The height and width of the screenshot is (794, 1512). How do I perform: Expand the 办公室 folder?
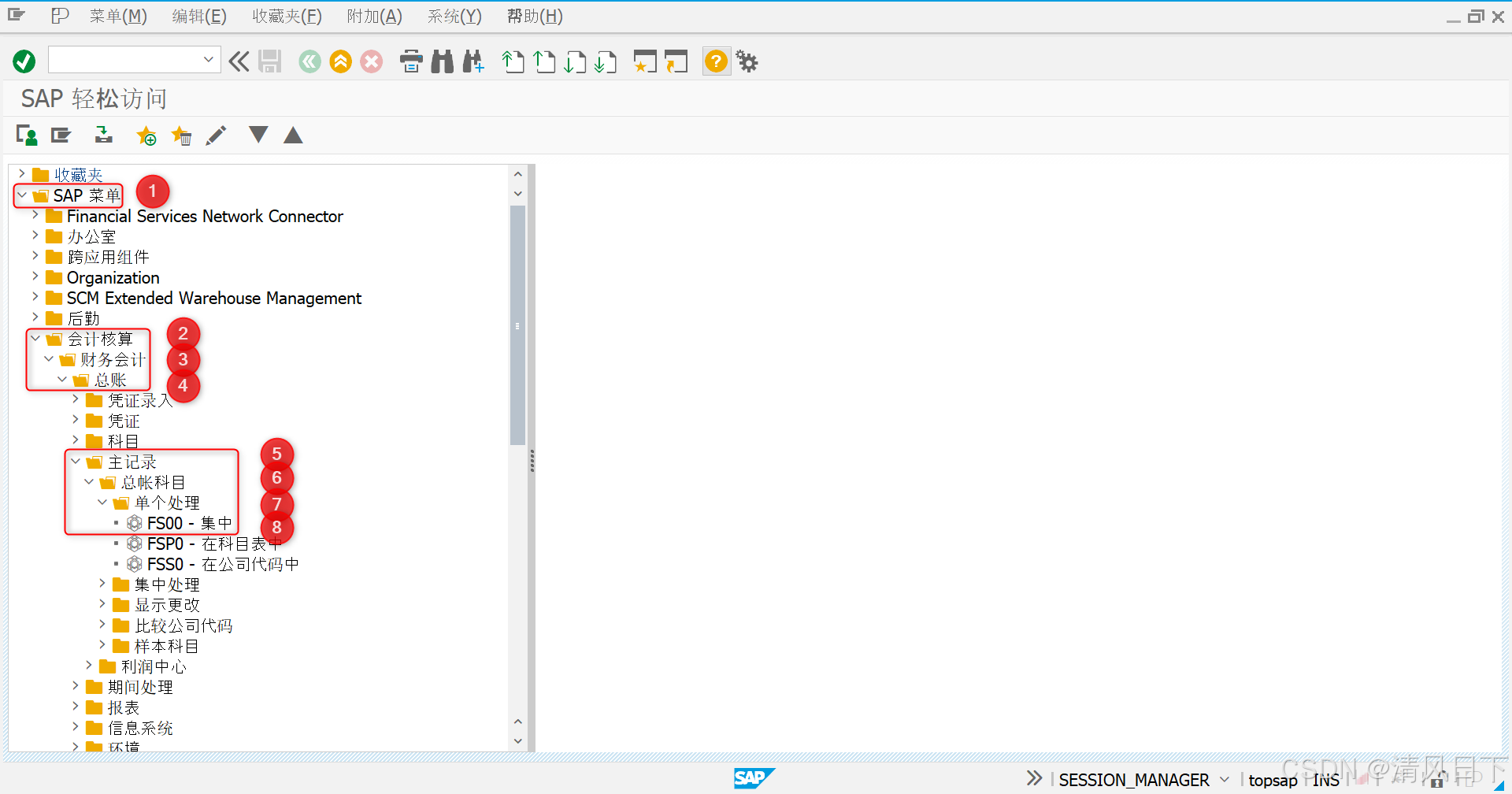(35, 235)
